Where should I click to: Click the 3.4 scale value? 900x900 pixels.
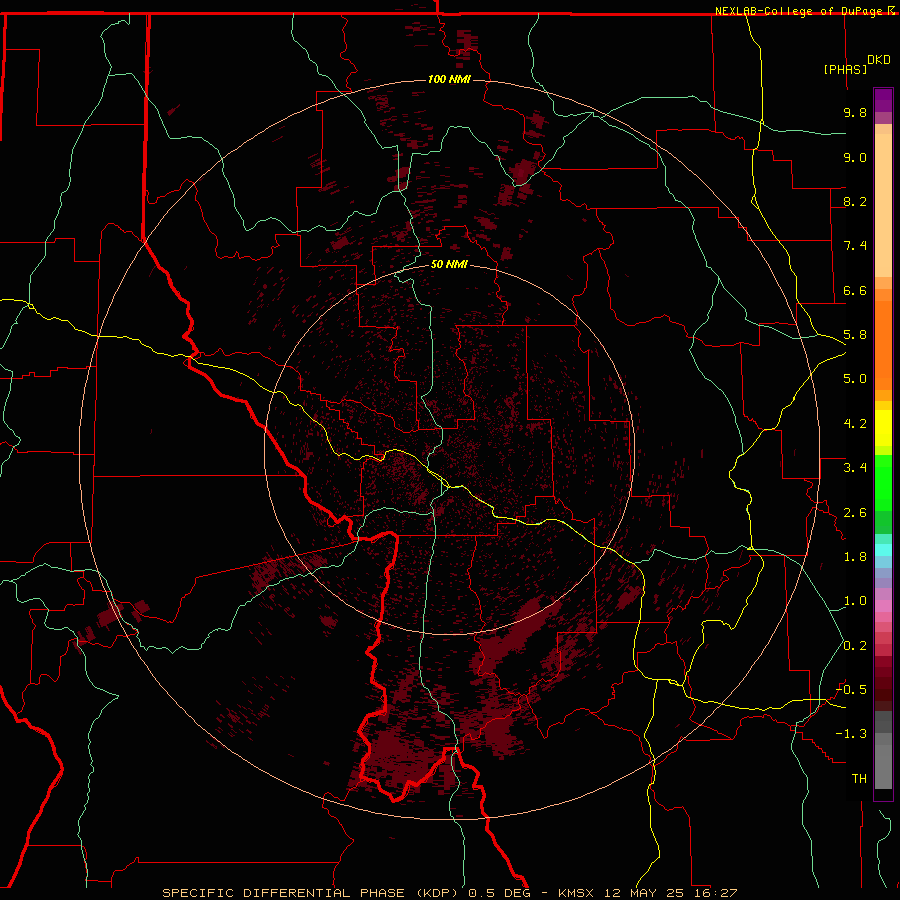click(855, 468)
